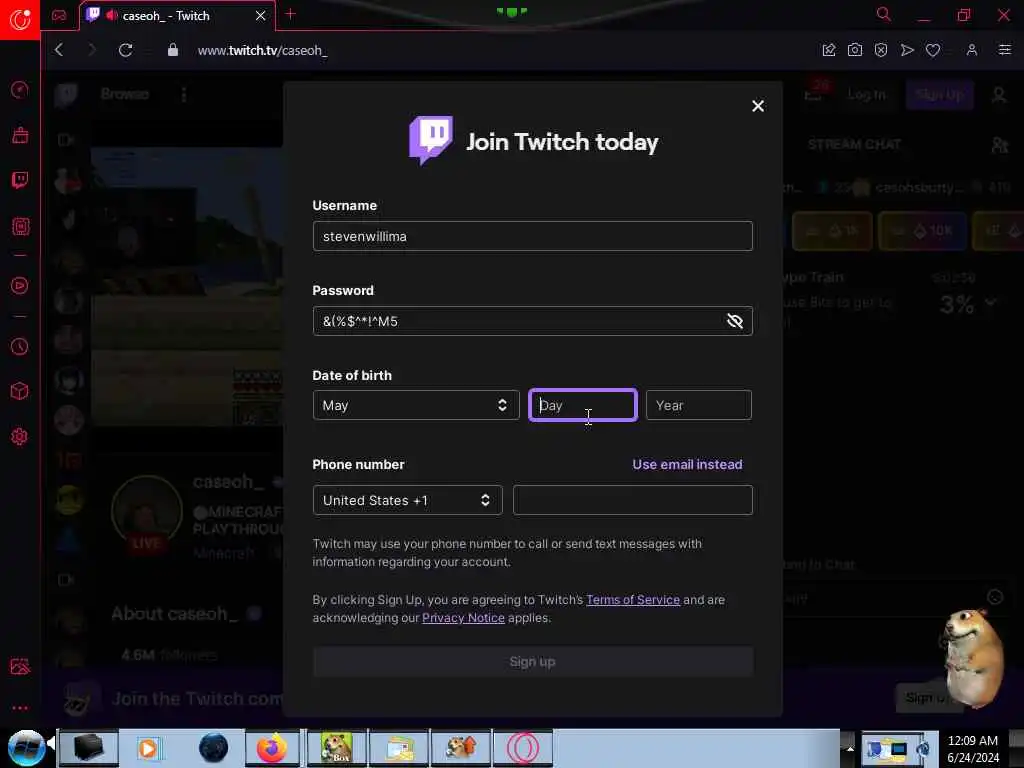The height and width of the screenshot is (768, 1024).
Task: Click the disabled Sign up button
Action: click(x=532, y=662)
